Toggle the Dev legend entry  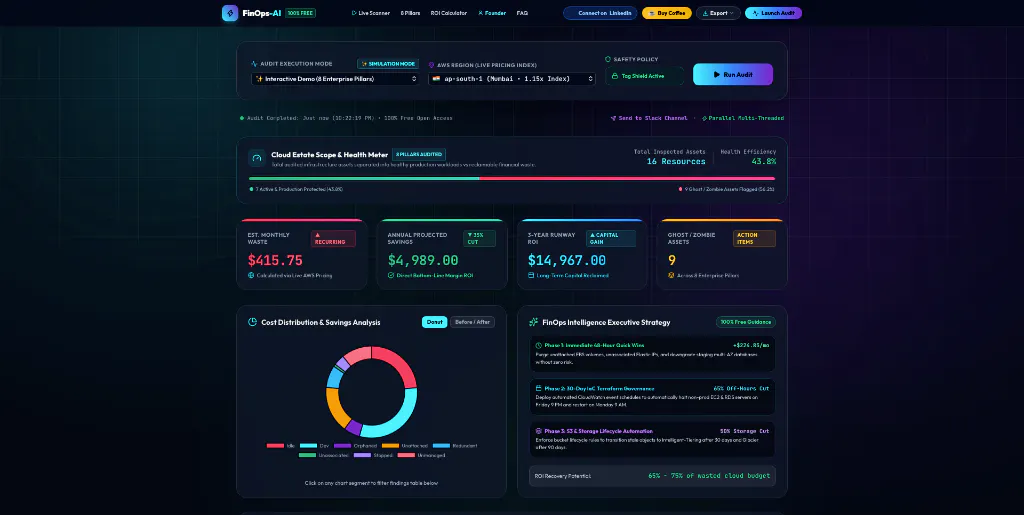[x=314, y=446]
